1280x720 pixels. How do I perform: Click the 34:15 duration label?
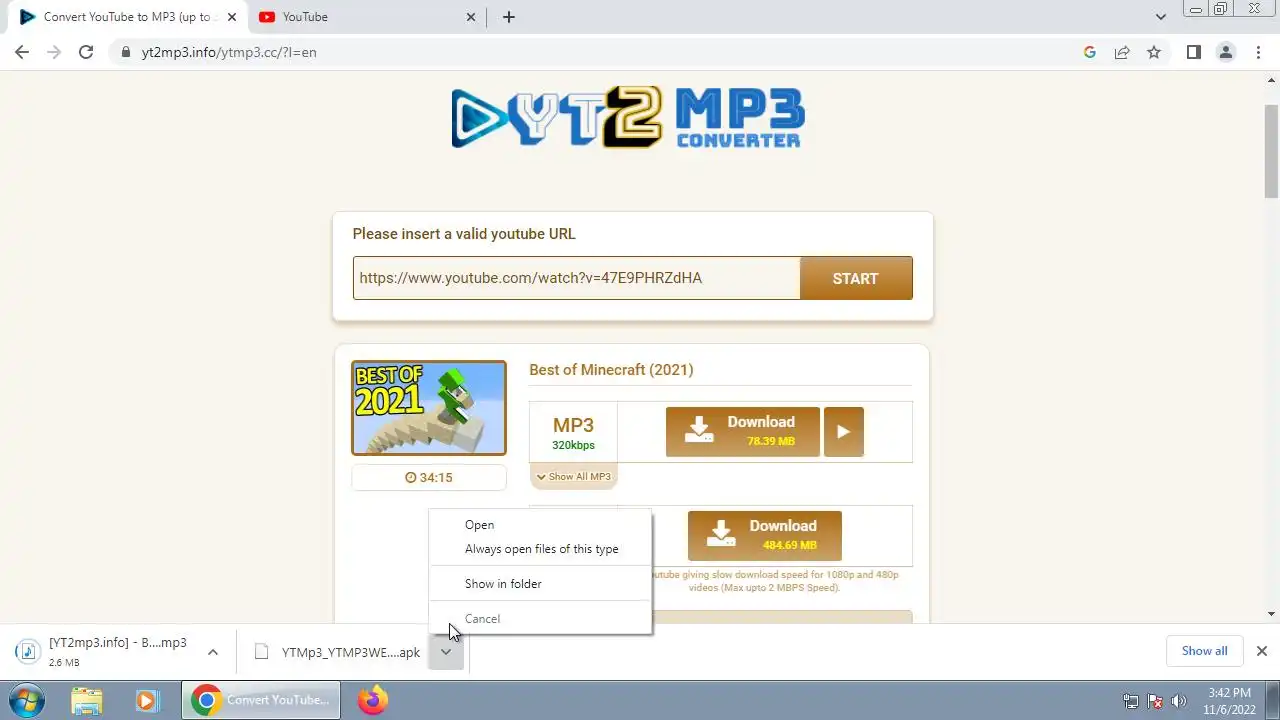(x=429, y=478)
